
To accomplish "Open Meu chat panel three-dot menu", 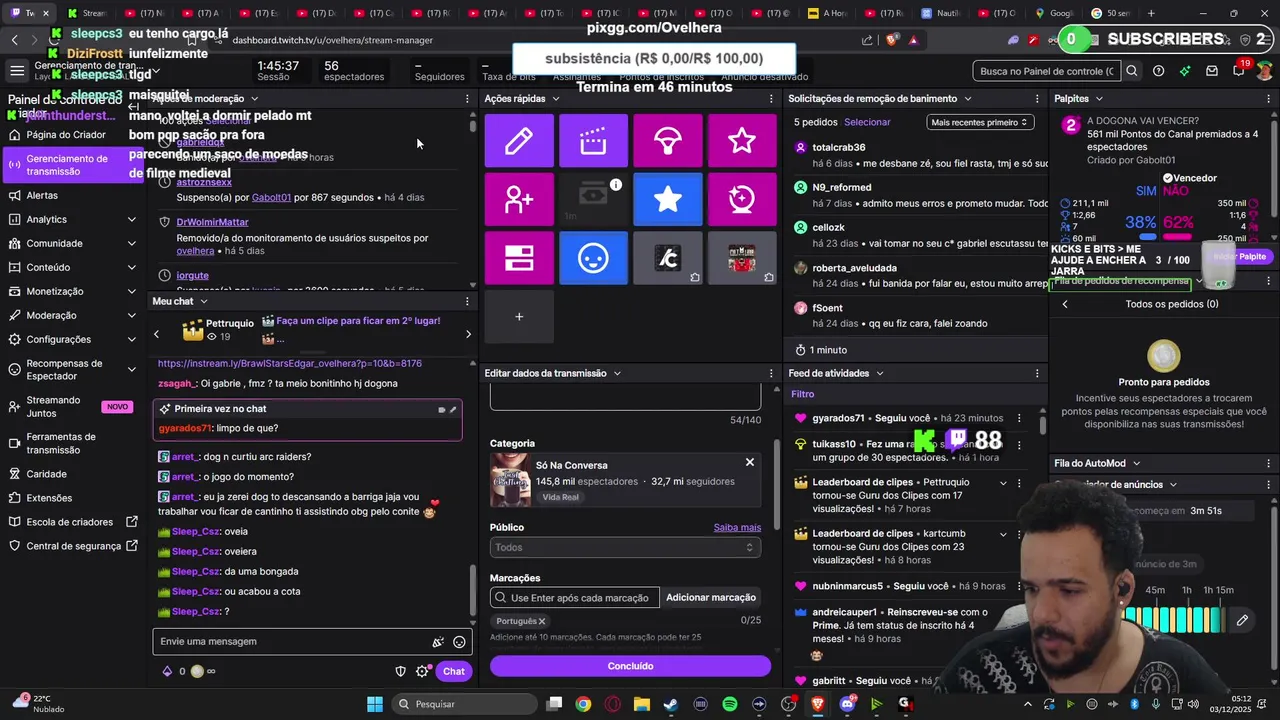I will [x=467, y=301].
